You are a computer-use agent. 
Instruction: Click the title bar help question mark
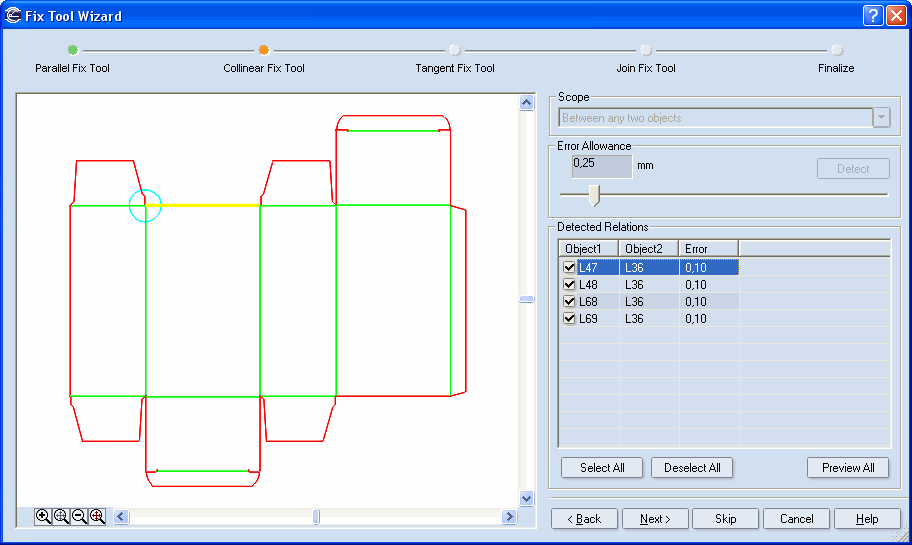pyautogui.click(x=873, y=15)
